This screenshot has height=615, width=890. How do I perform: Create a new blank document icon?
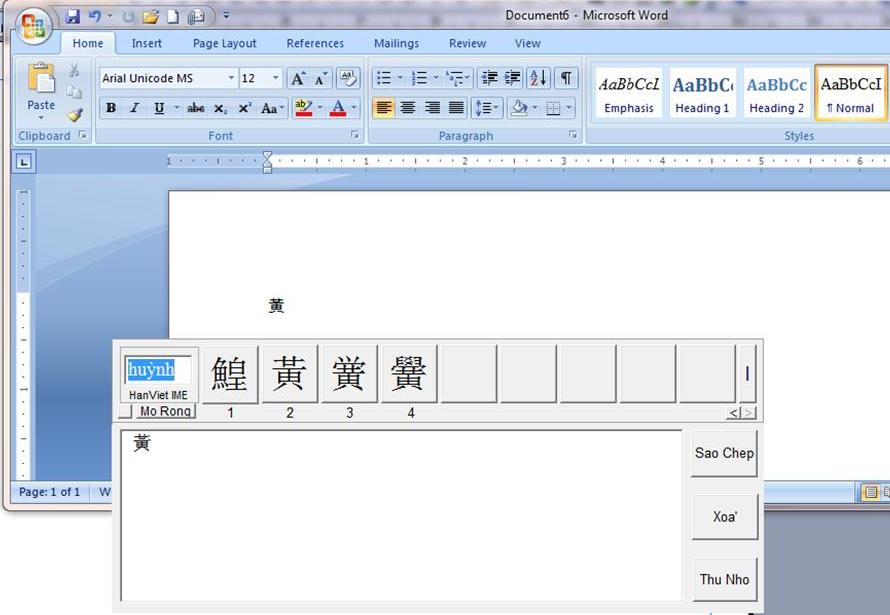[x=173, y=16]
